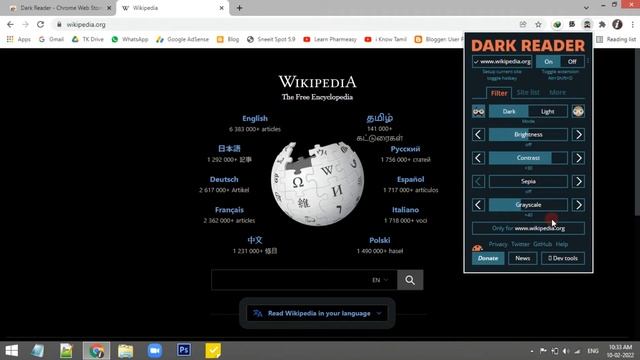This screenshot has width=640, height=360.
Task: Switch to Dark Reader Chrome Web Store tab
Action: [60, 8]
